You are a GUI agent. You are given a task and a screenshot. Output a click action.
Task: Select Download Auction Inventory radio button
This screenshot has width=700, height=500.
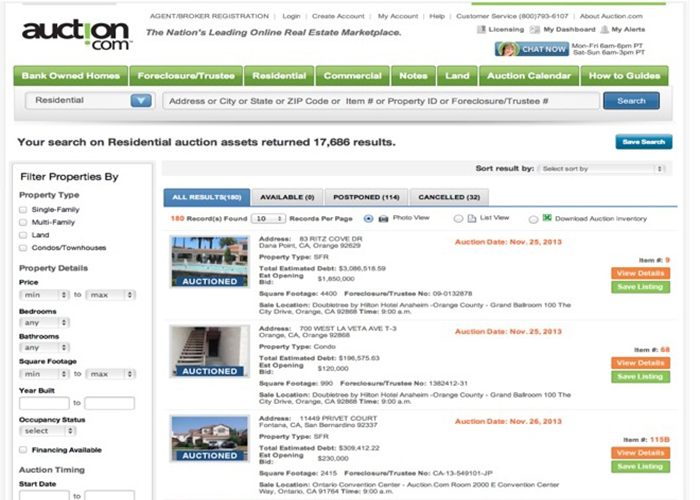pyautogui.click(x=533, y=219)
